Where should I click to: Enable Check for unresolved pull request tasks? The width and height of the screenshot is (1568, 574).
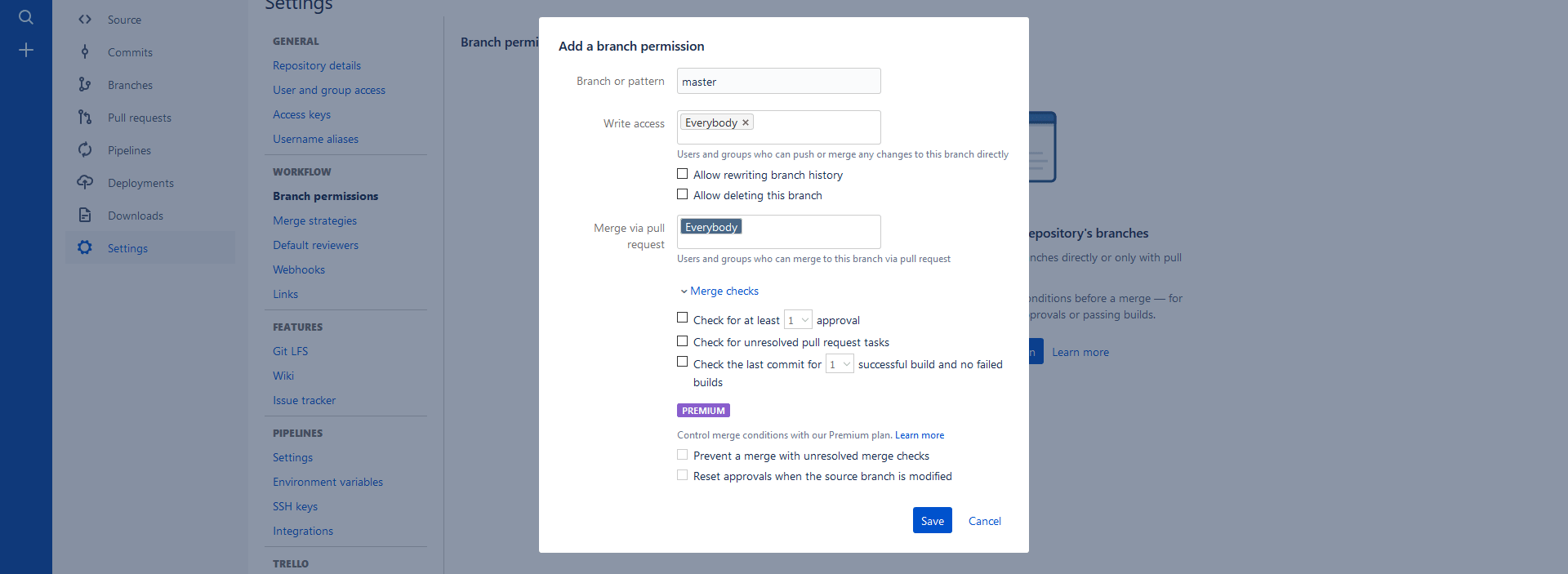pos(683,340)
